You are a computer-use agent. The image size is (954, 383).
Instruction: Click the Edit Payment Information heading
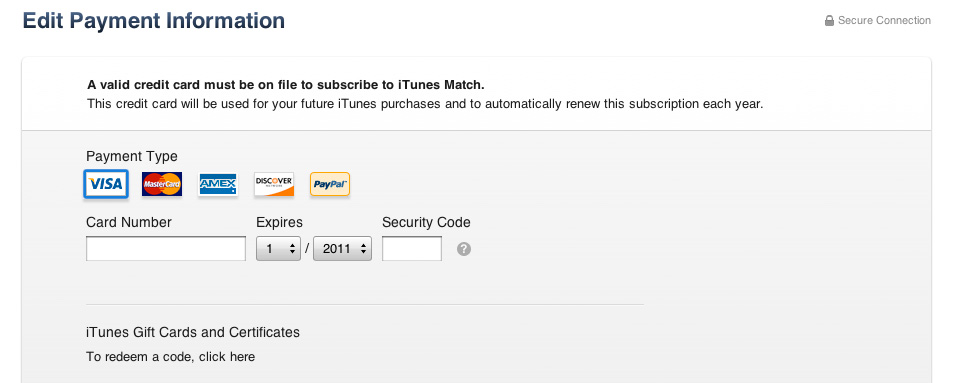(x=154, y=21)
